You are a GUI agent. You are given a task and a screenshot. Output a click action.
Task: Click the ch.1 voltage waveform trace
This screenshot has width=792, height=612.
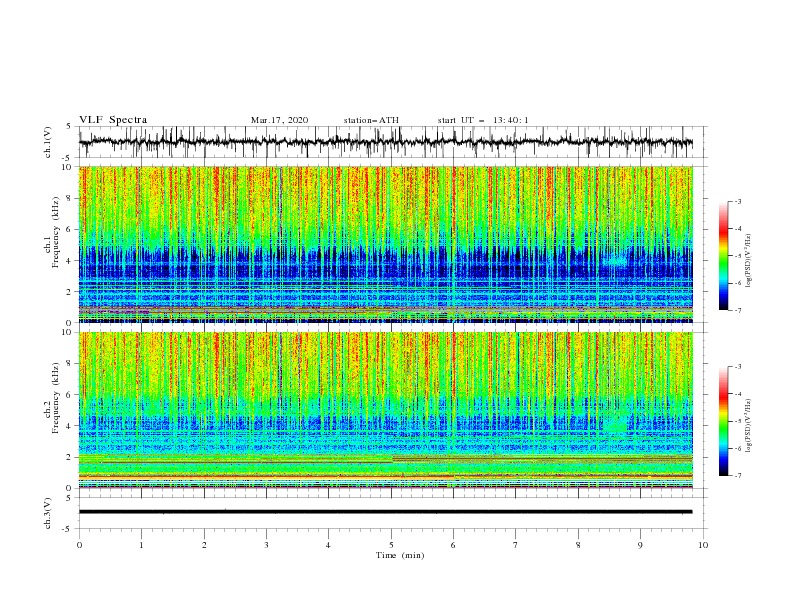tap(385, 142)
